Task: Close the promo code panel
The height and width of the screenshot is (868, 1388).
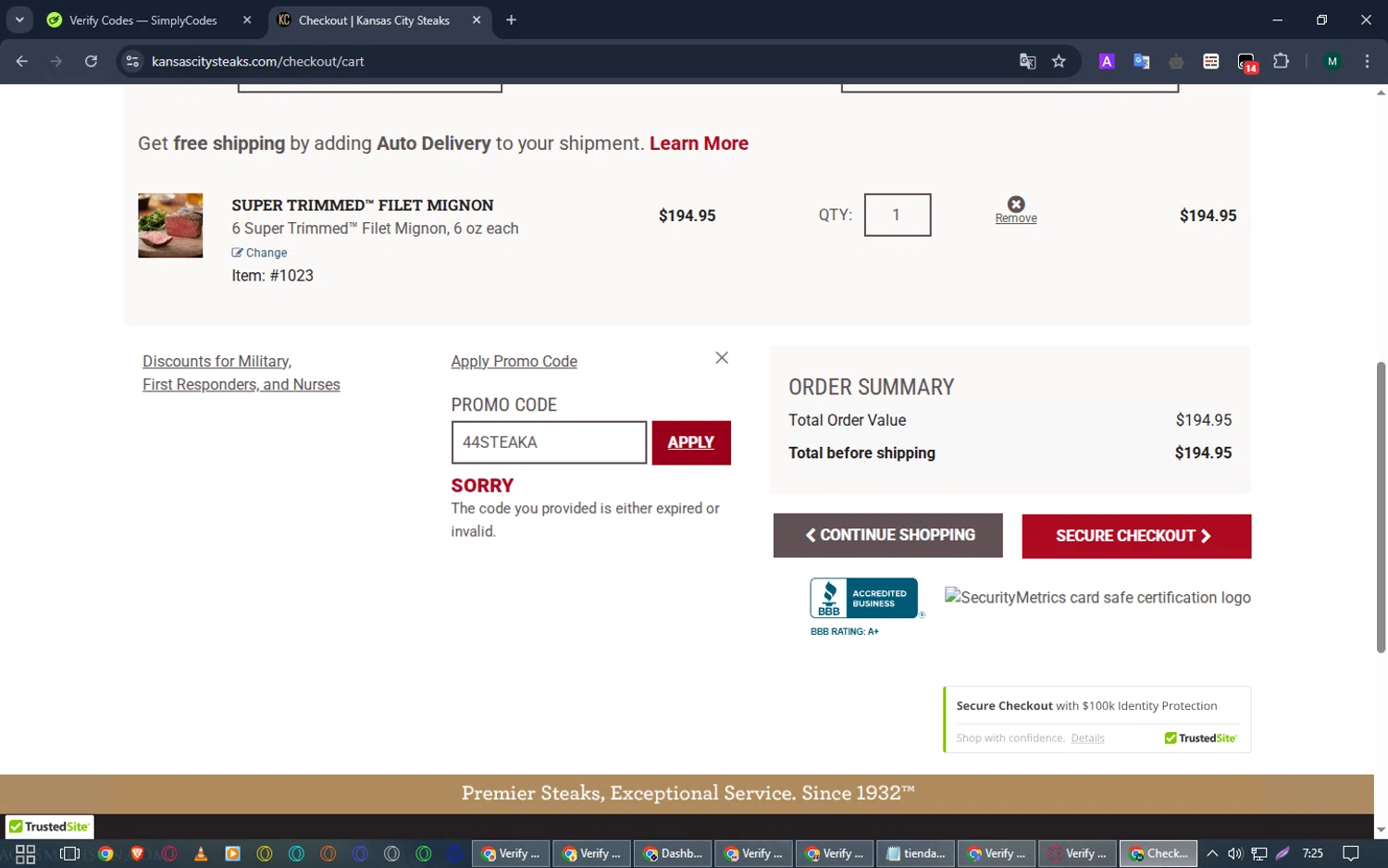Action: (x=722, y=358)
